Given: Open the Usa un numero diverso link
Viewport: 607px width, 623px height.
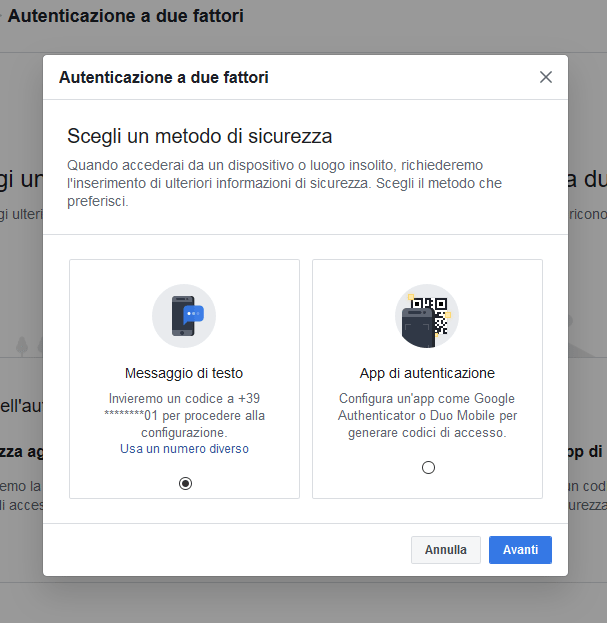Looking at the screenshot, I should (x=184, y=449).
